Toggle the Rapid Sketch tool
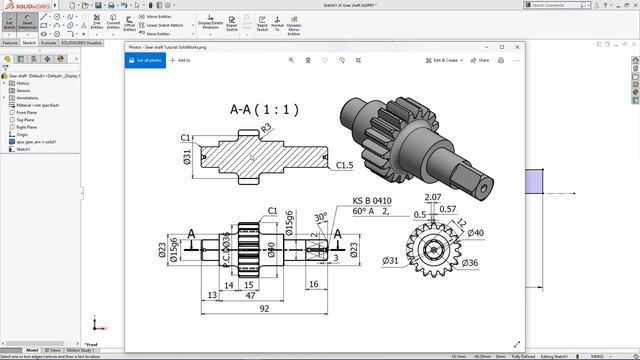The width and height of the screenshot is (640, 360). pyautogui.click(x=262, y=24)
